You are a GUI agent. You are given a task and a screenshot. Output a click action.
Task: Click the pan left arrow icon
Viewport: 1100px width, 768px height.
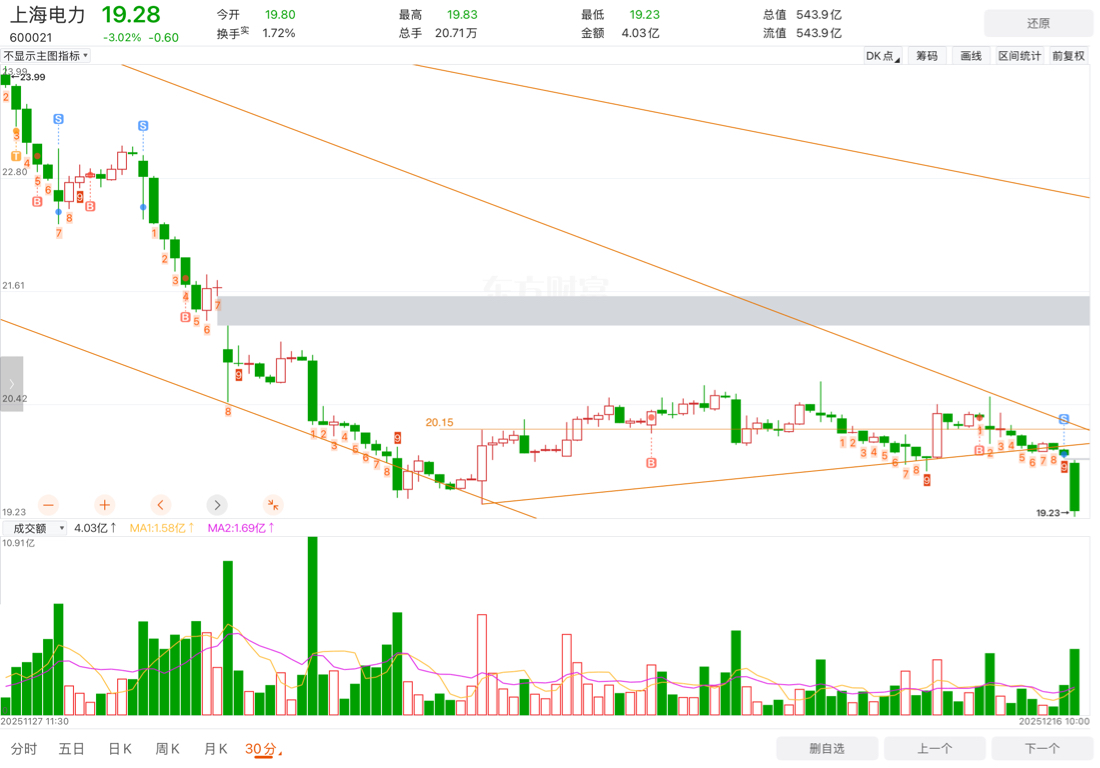pos(161,504)
